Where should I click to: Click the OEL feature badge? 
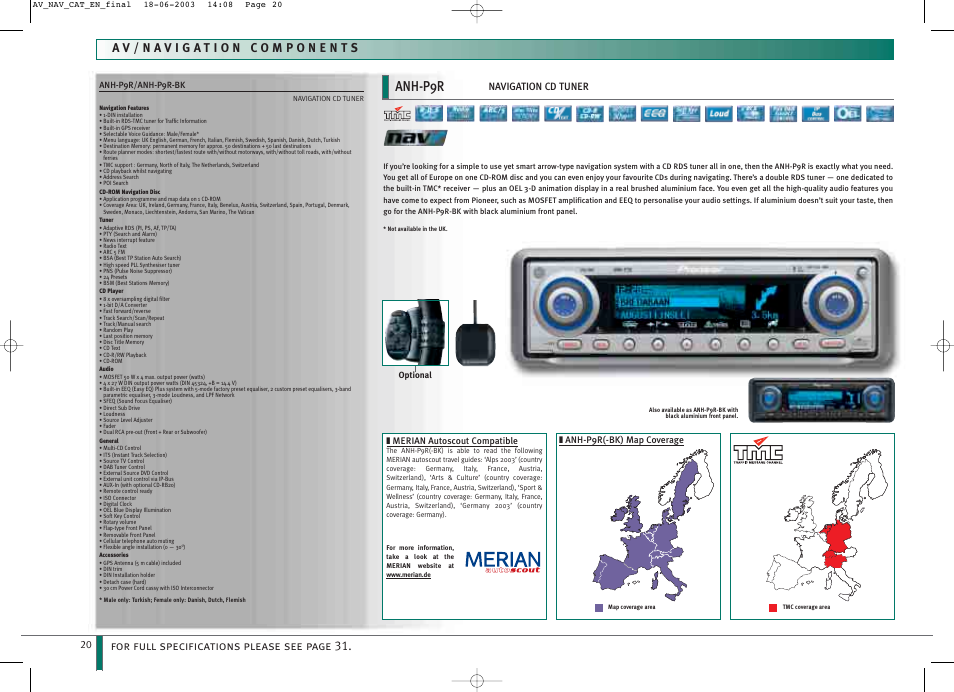(x=848, y=114)
